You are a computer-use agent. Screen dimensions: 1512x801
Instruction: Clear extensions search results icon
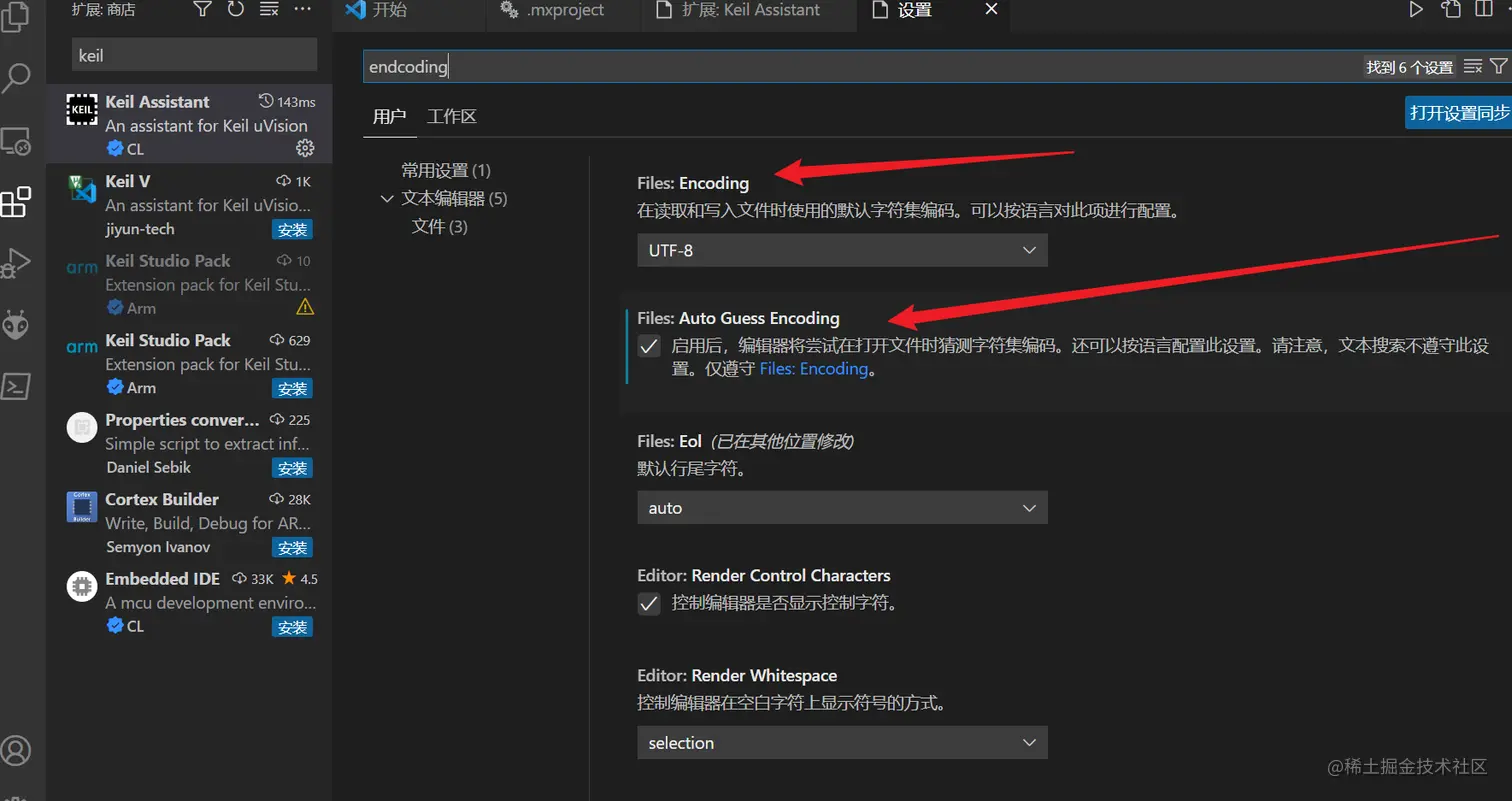pyautogui.click(x=269, y=10)
